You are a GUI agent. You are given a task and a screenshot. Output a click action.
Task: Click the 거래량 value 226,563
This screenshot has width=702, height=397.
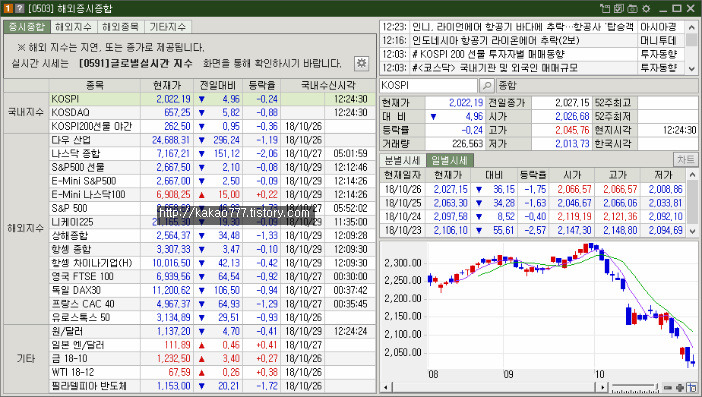(x=467, y=144)
